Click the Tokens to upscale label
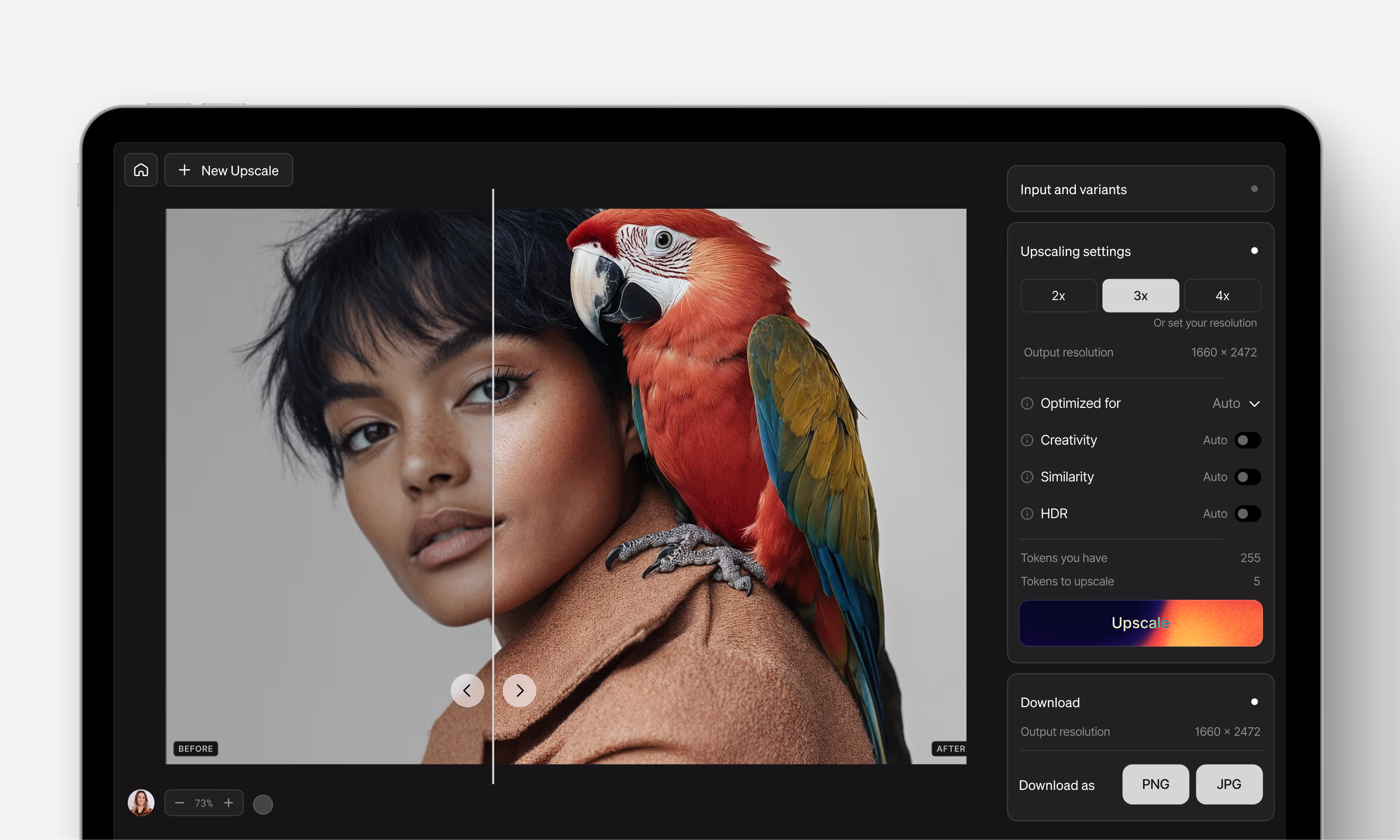Screen dimensions: 1400x840 [1067, 581]
